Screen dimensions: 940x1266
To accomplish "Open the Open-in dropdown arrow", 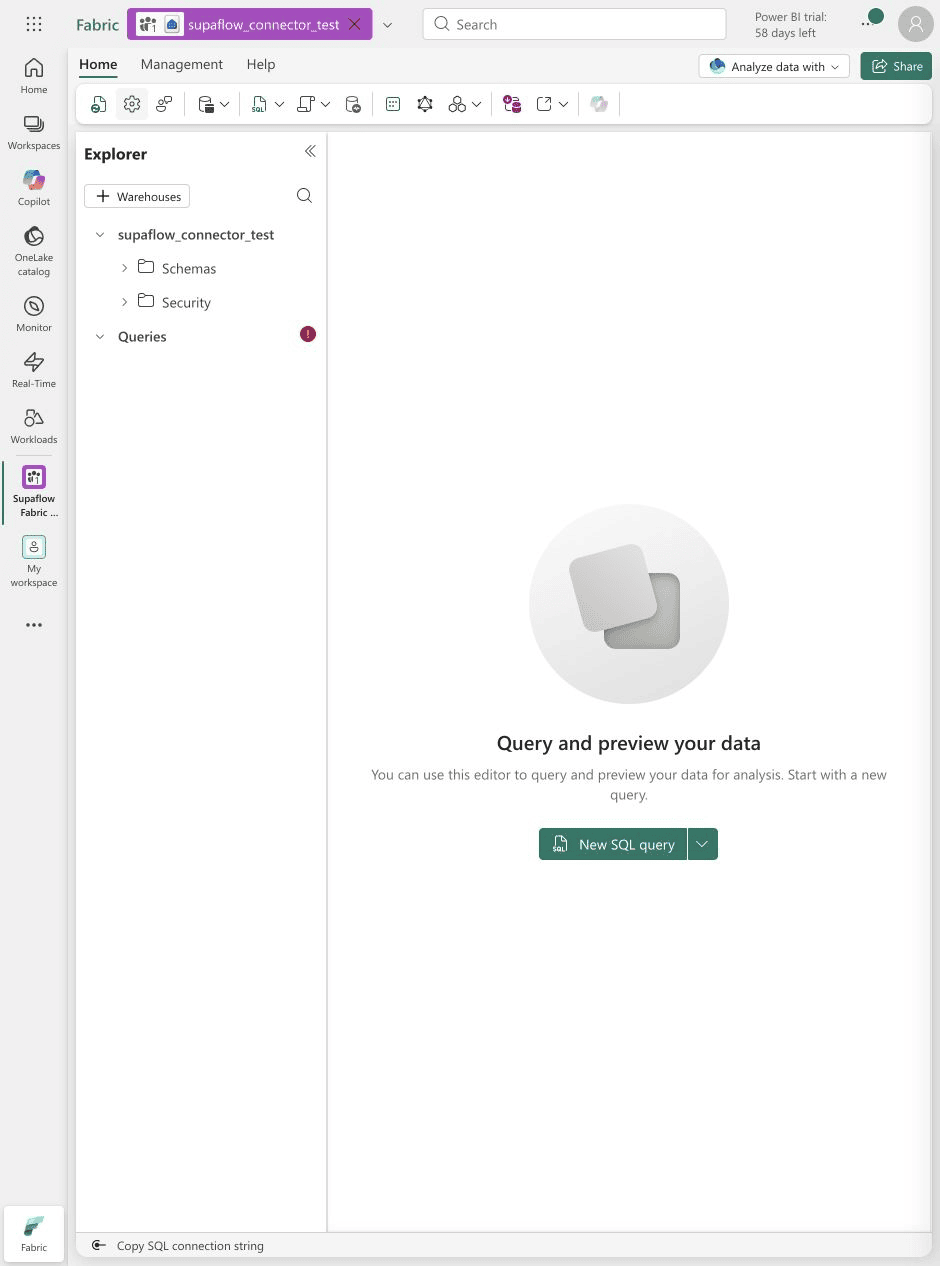I will click(x=564, y=104).
